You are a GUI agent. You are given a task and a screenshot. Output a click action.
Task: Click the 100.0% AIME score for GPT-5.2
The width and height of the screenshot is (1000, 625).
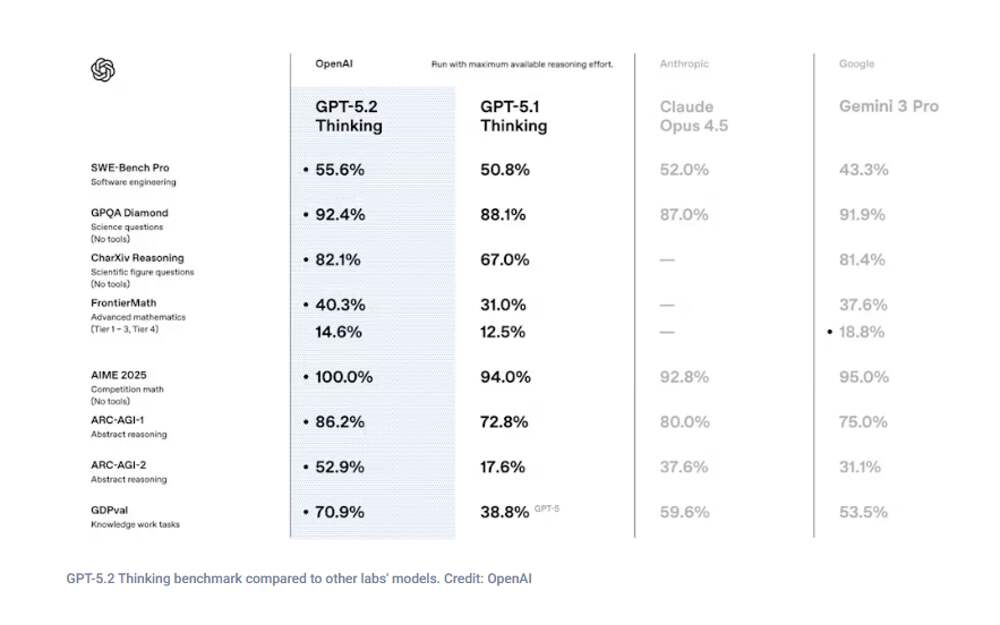click(344, 377)
